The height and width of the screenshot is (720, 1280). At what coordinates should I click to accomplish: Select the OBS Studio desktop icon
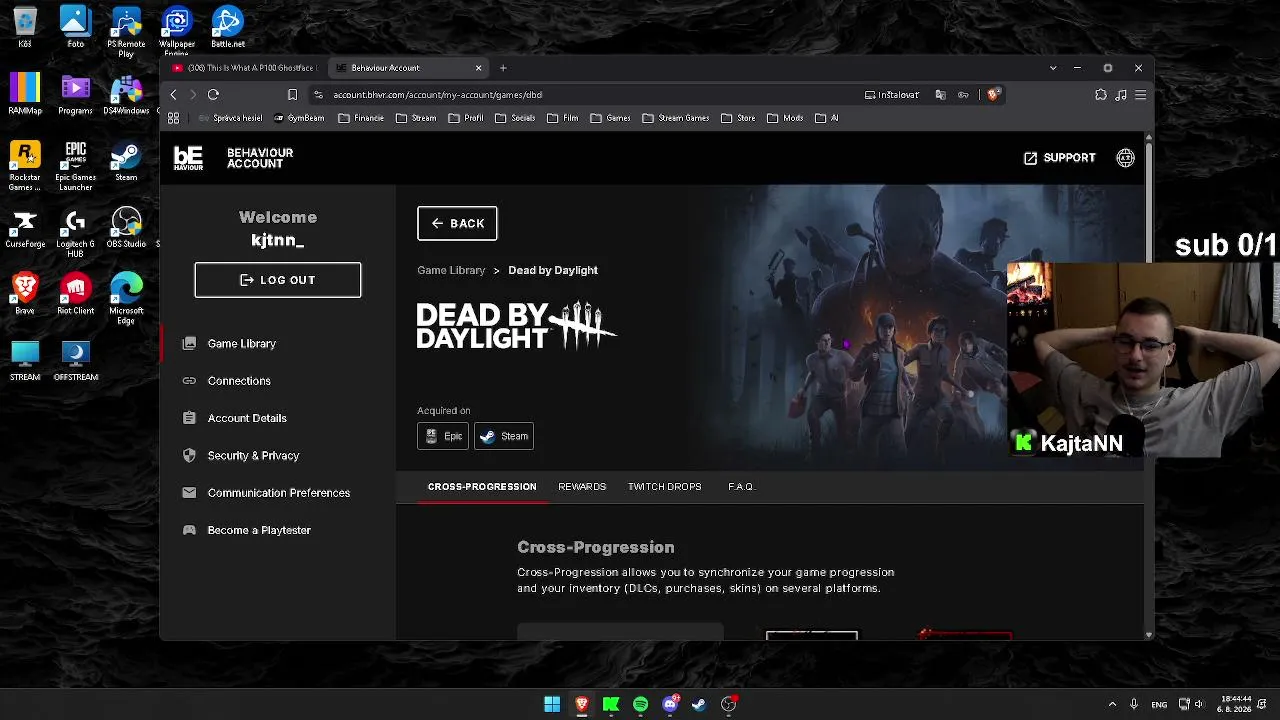[x=126, y=229]
